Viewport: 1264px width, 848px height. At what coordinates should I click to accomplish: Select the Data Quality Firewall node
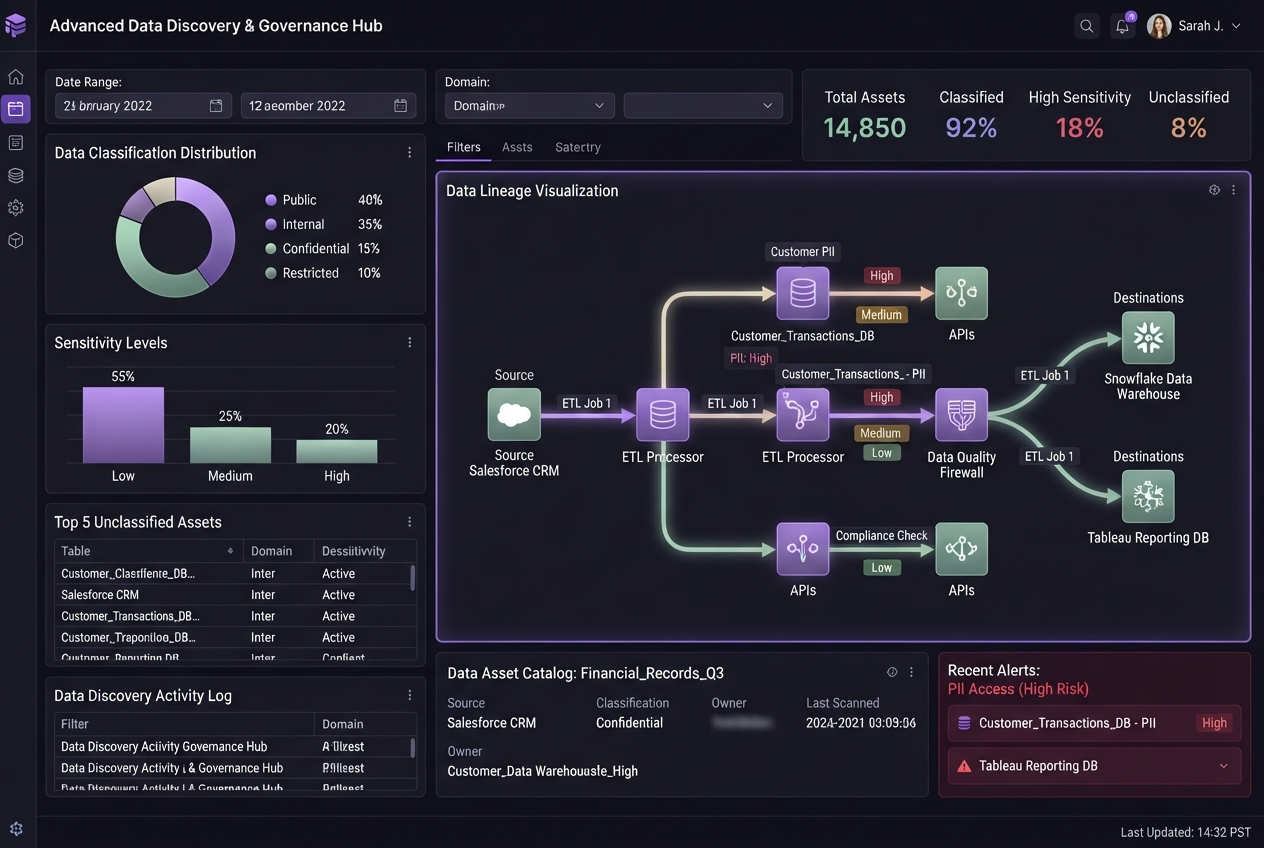coord(962,415)
